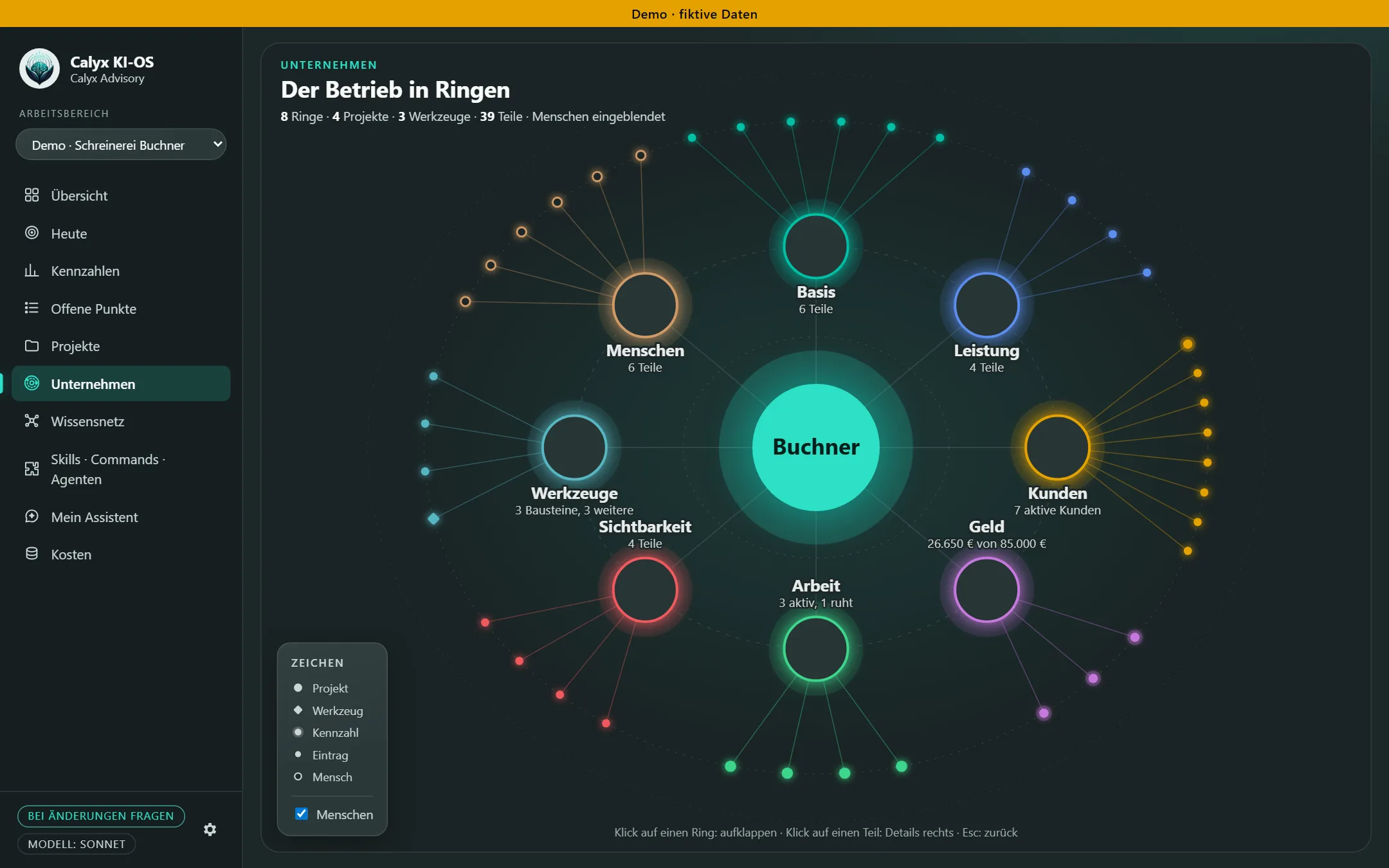Click the Calyx KI-OS logo

coord(39,68)
